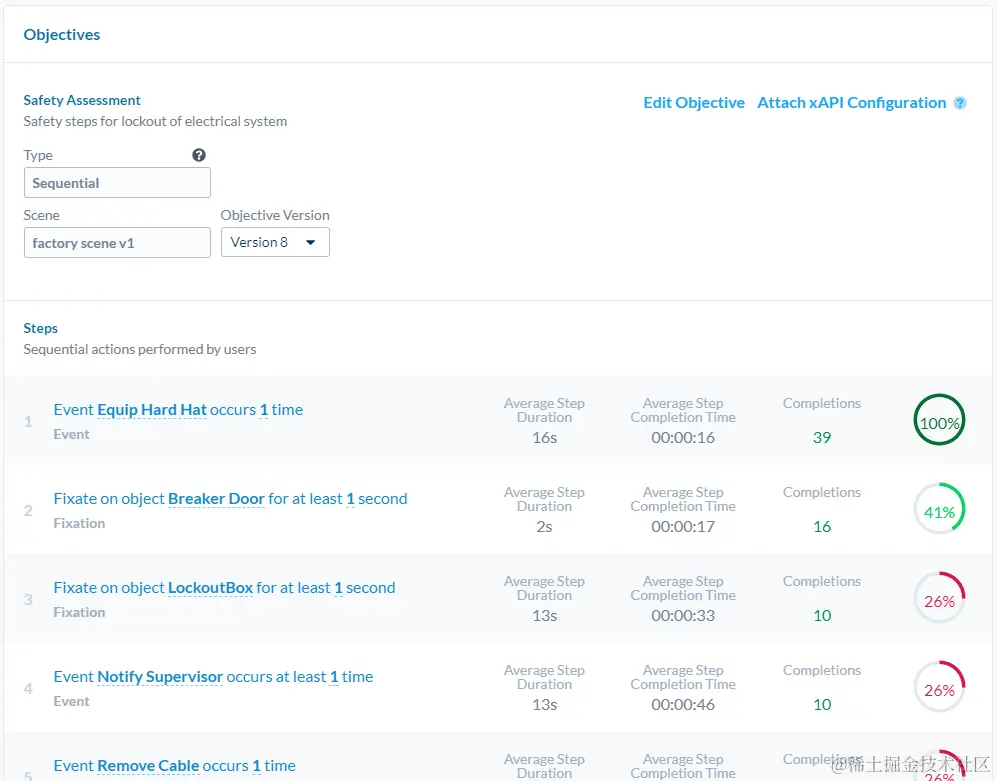
Task: Click the Equip Hard Hat link
Action: (152, 410)
